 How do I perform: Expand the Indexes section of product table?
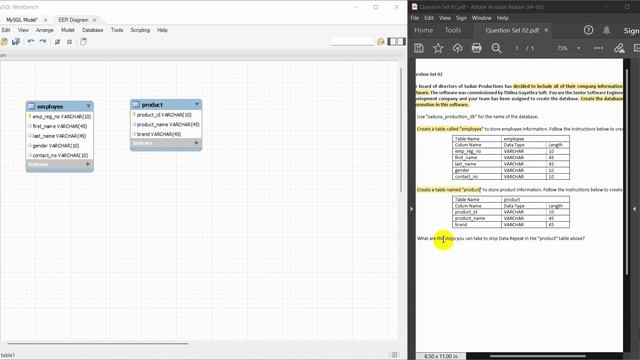click(x=196, y=143)
